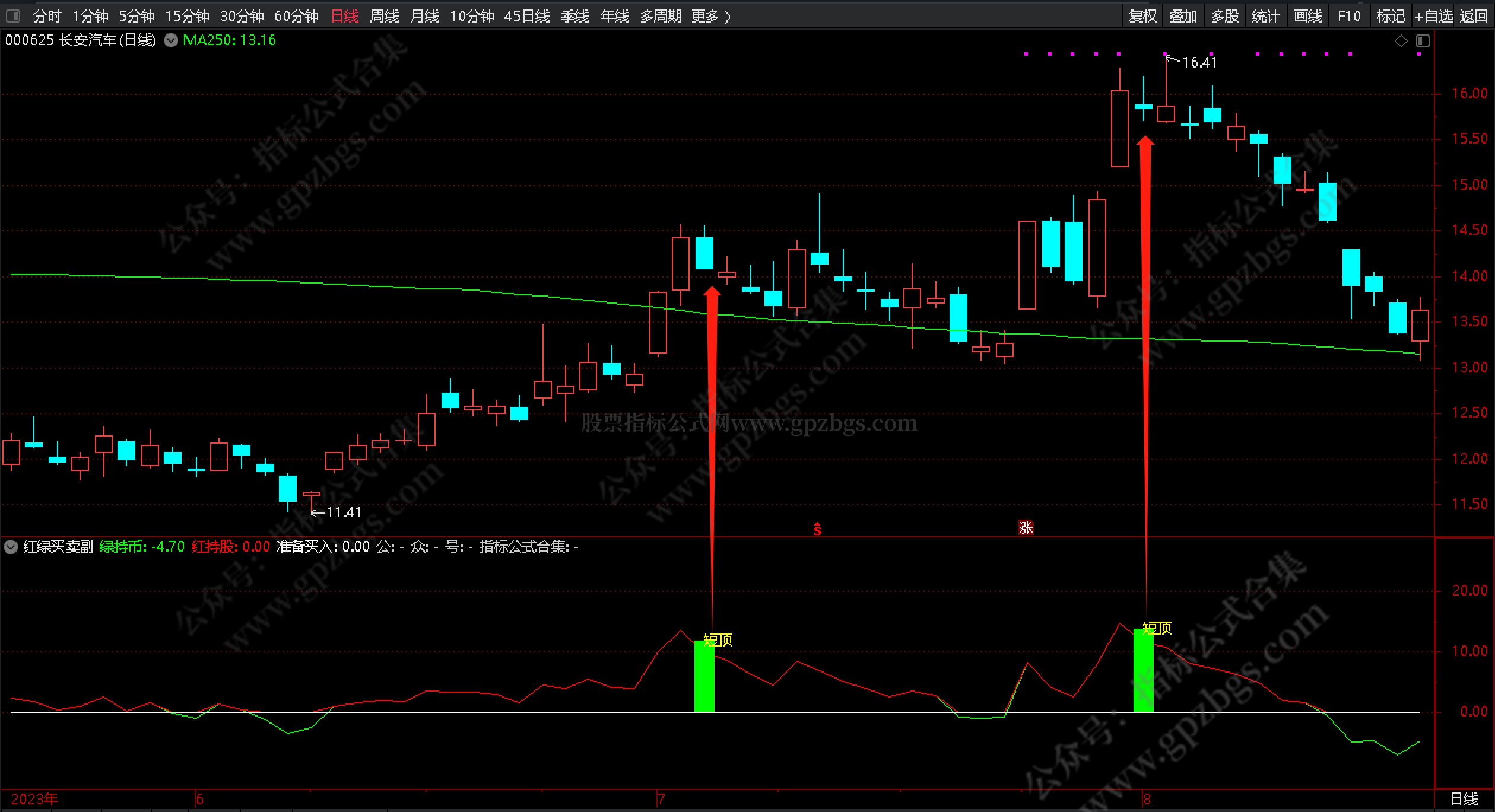
Task: Click the 指标公式合集: - label
Action: tap(529, 547)
